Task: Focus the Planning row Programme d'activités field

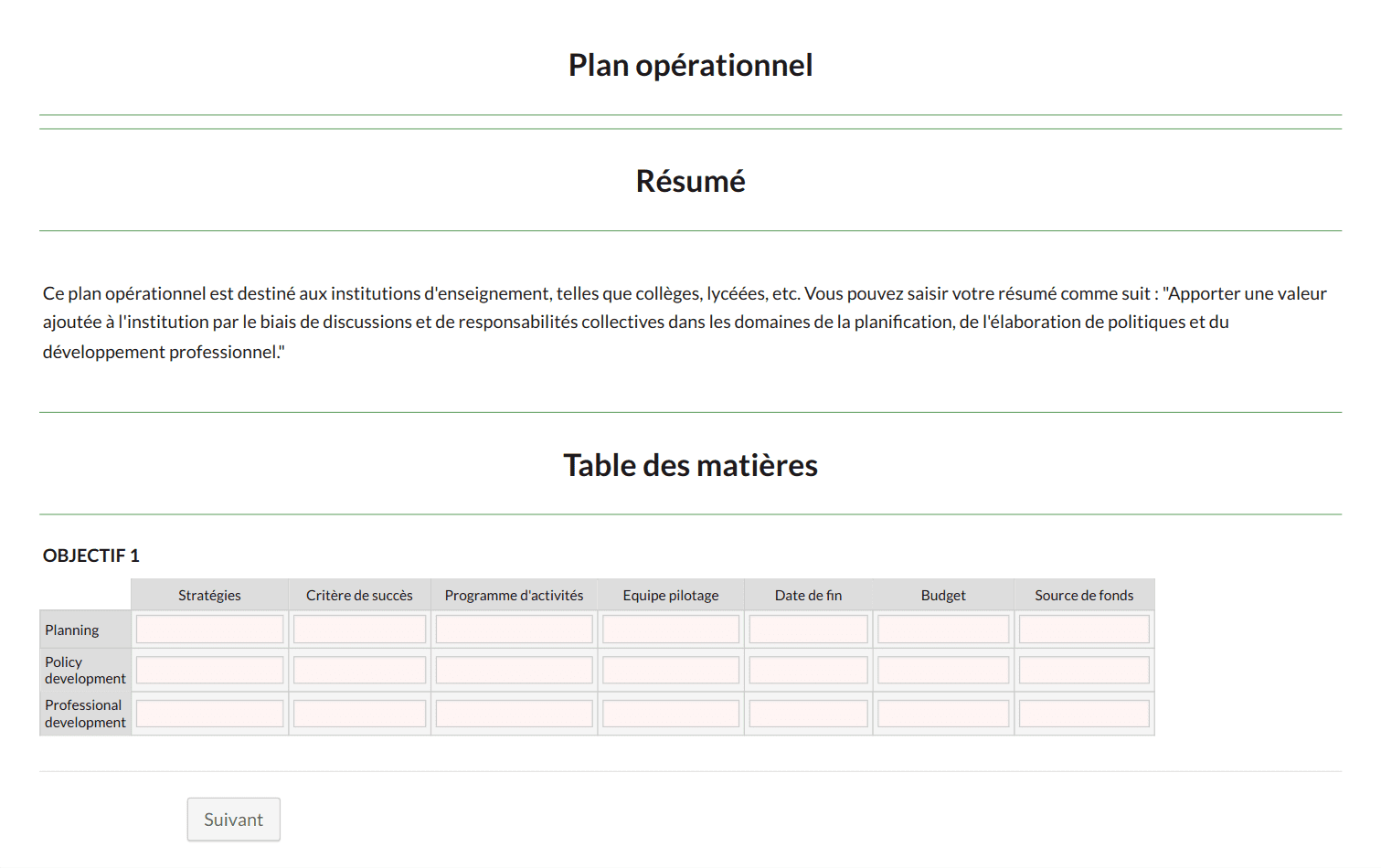Action: click(x=514, y=630)
